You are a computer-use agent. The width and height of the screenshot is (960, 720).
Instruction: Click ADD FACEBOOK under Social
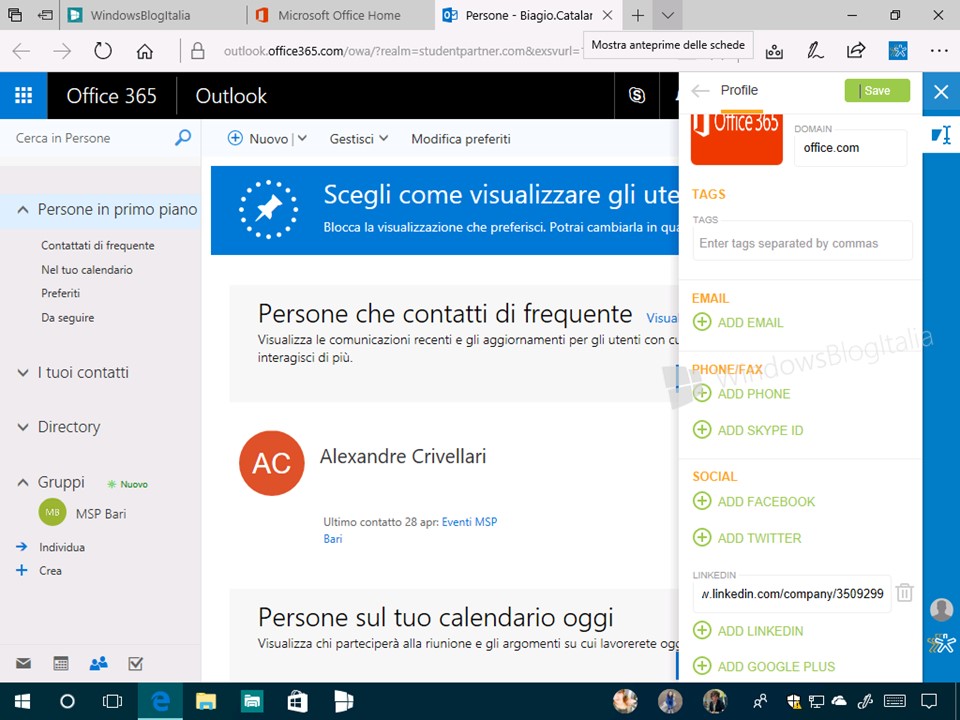tap(754, 501)
